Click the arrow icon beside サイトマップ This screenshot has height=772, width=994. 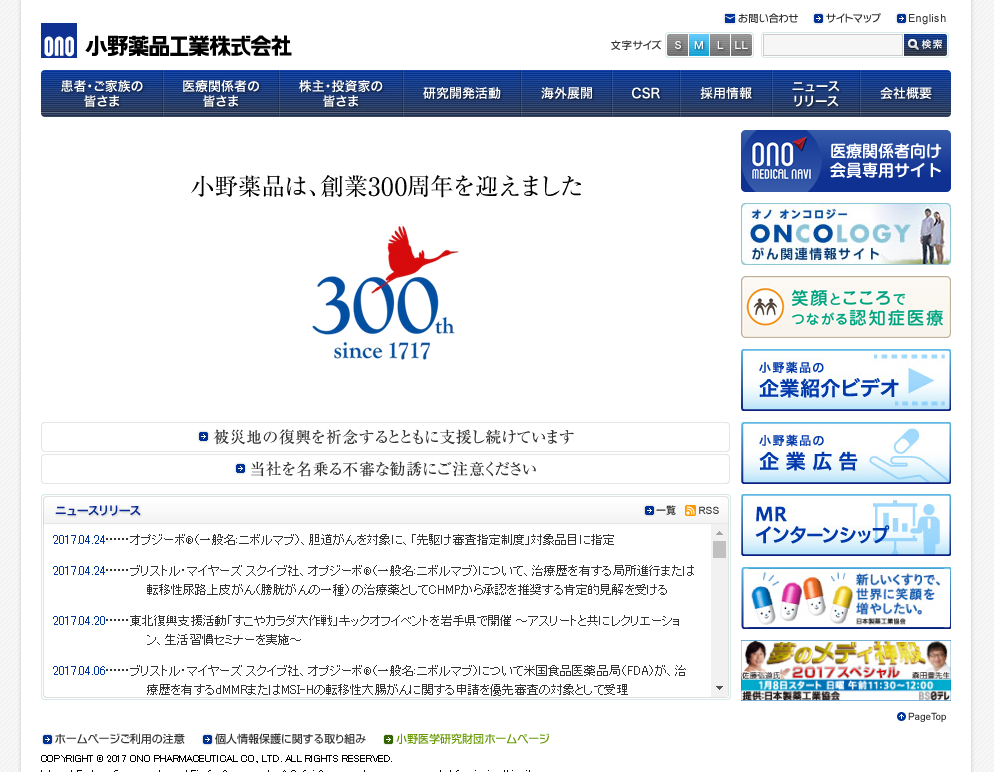[818, 18]
